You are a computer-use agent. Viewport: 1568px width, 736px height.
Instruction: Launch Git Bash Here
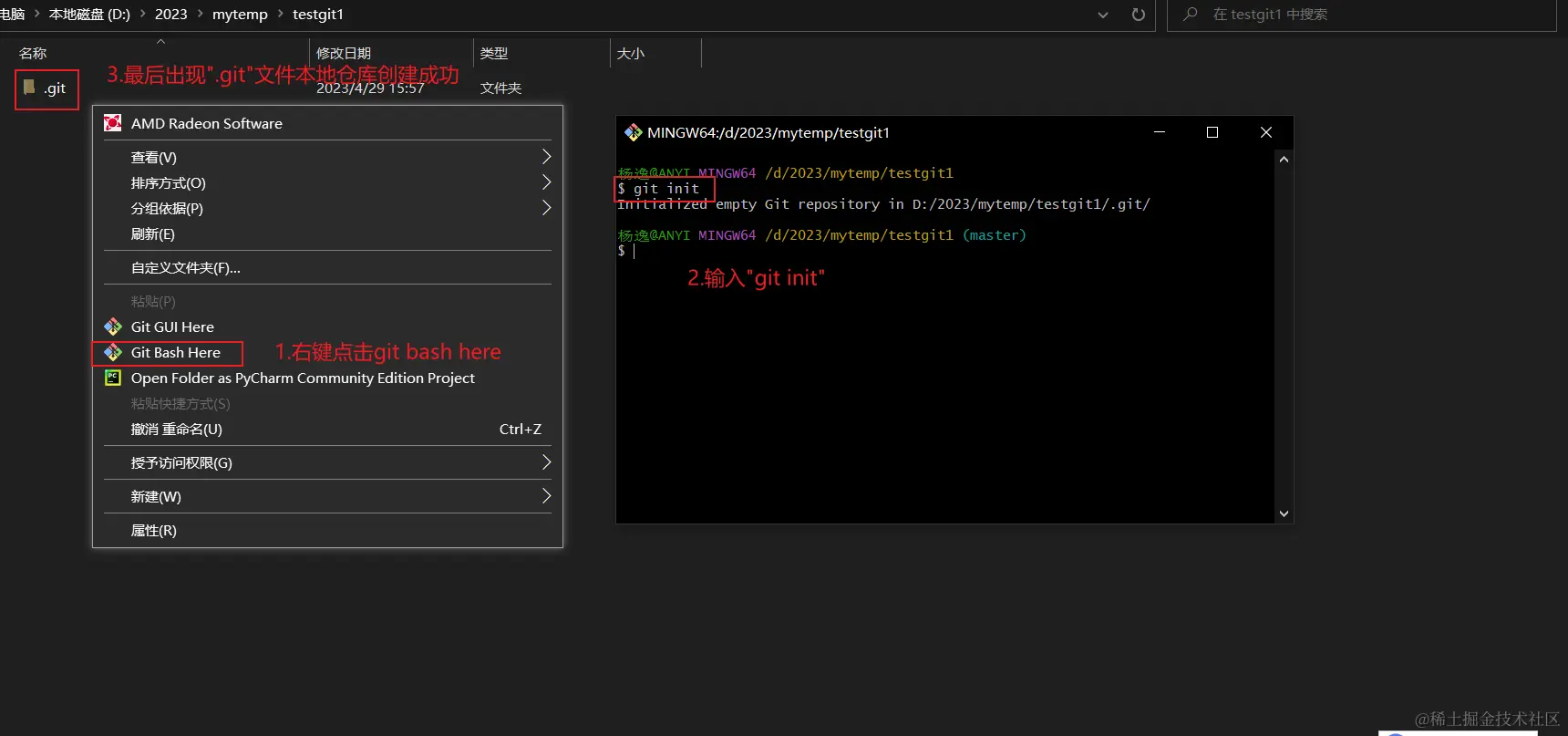[x=327, y=352]
